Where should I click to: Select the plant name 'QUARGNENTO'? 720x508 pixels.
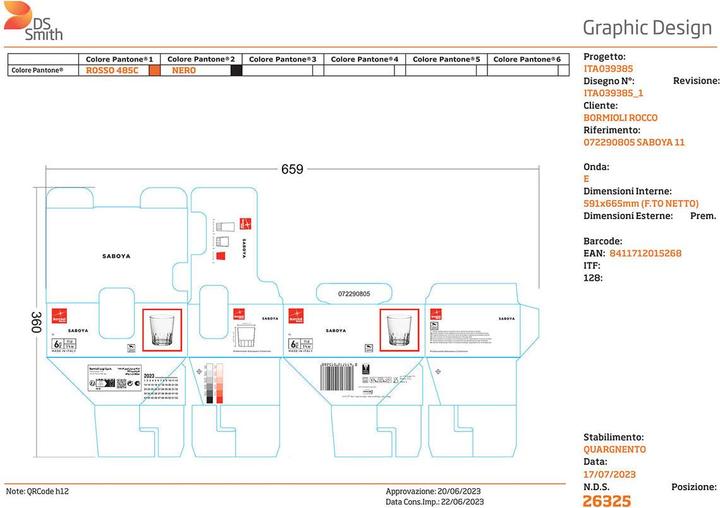pos(614,450)
